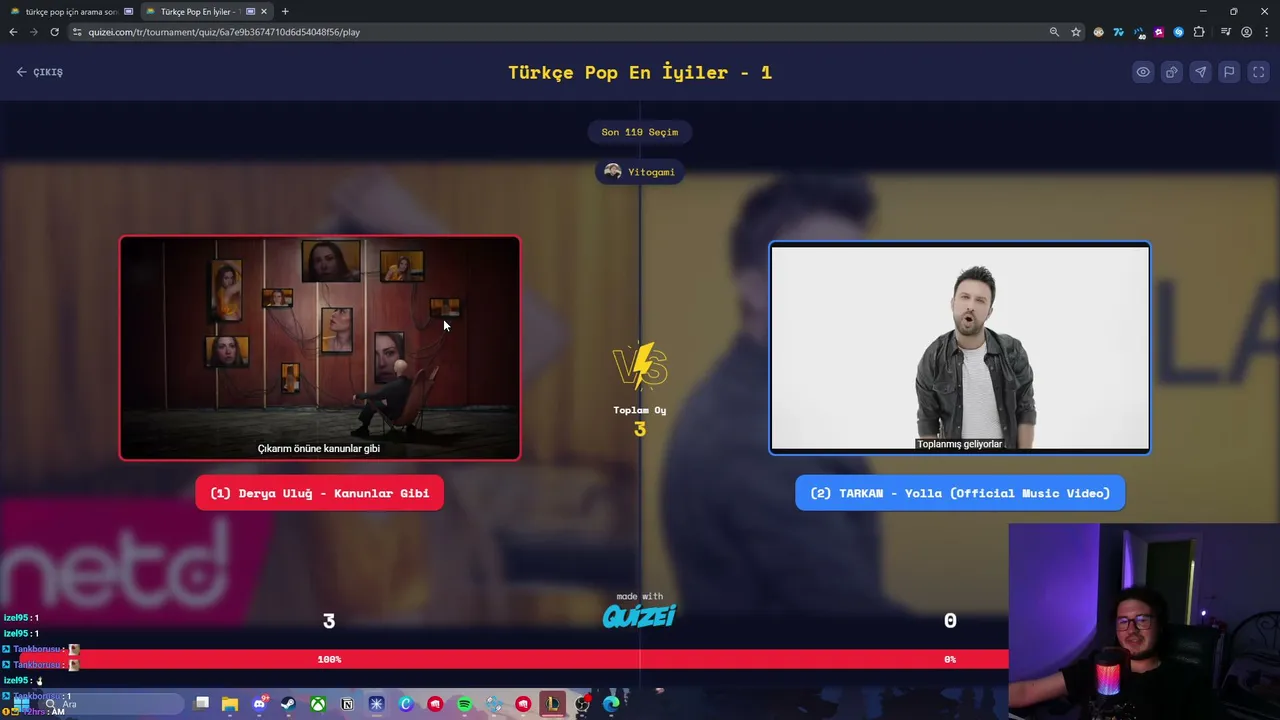Bookmark this page with the star icon
This screenshot has width=1280, height=720.
tap(1076, 32)
